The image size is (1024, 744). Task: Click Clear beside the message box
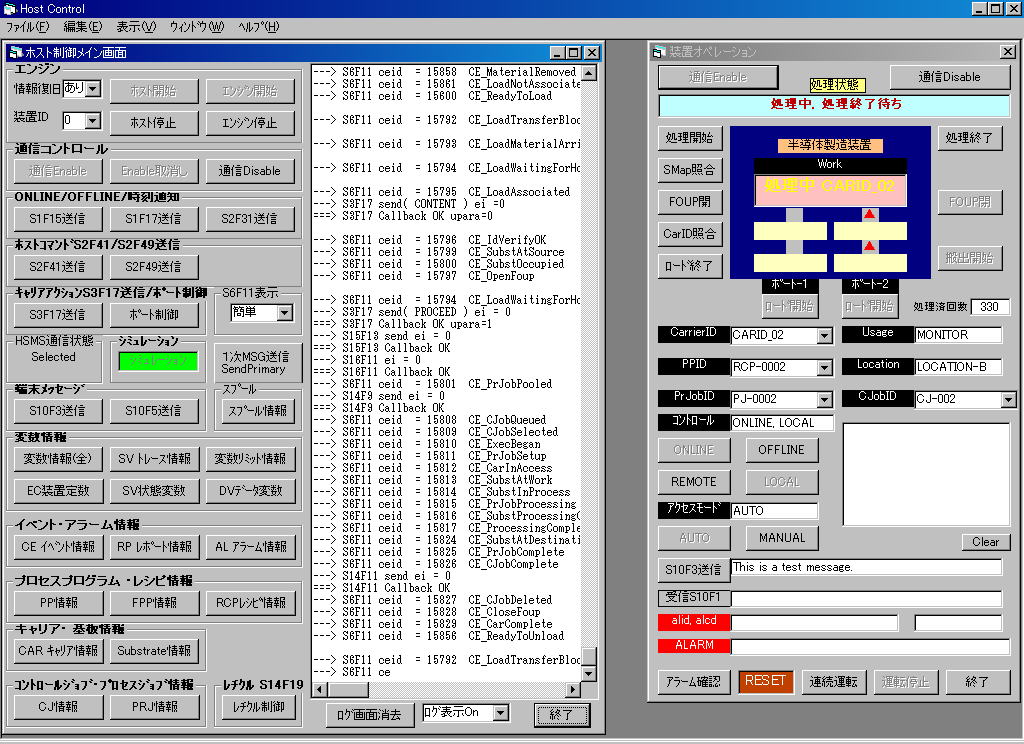coord(985,542)
